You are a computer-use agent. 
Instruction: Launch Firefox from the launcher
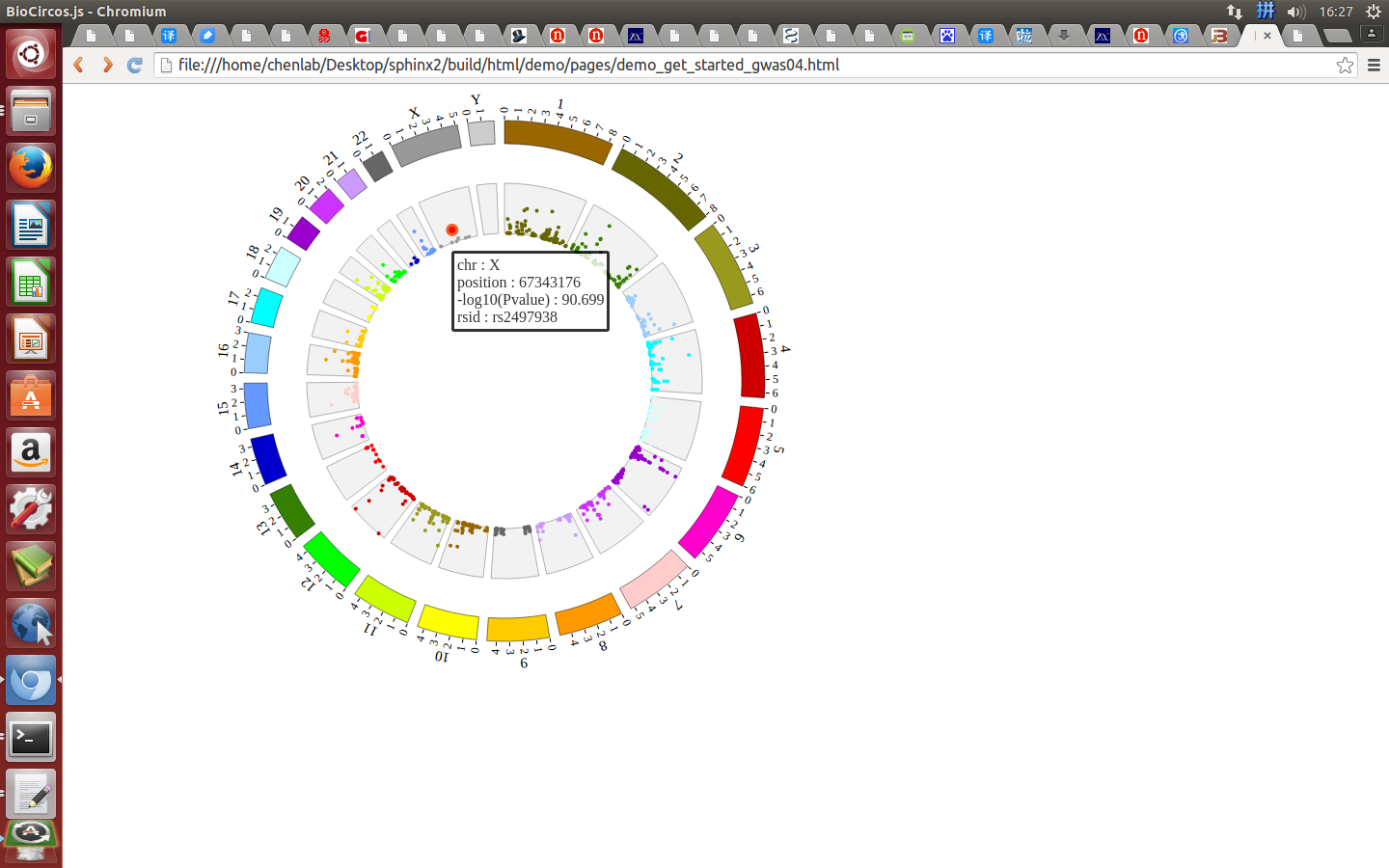coord(31,167)
